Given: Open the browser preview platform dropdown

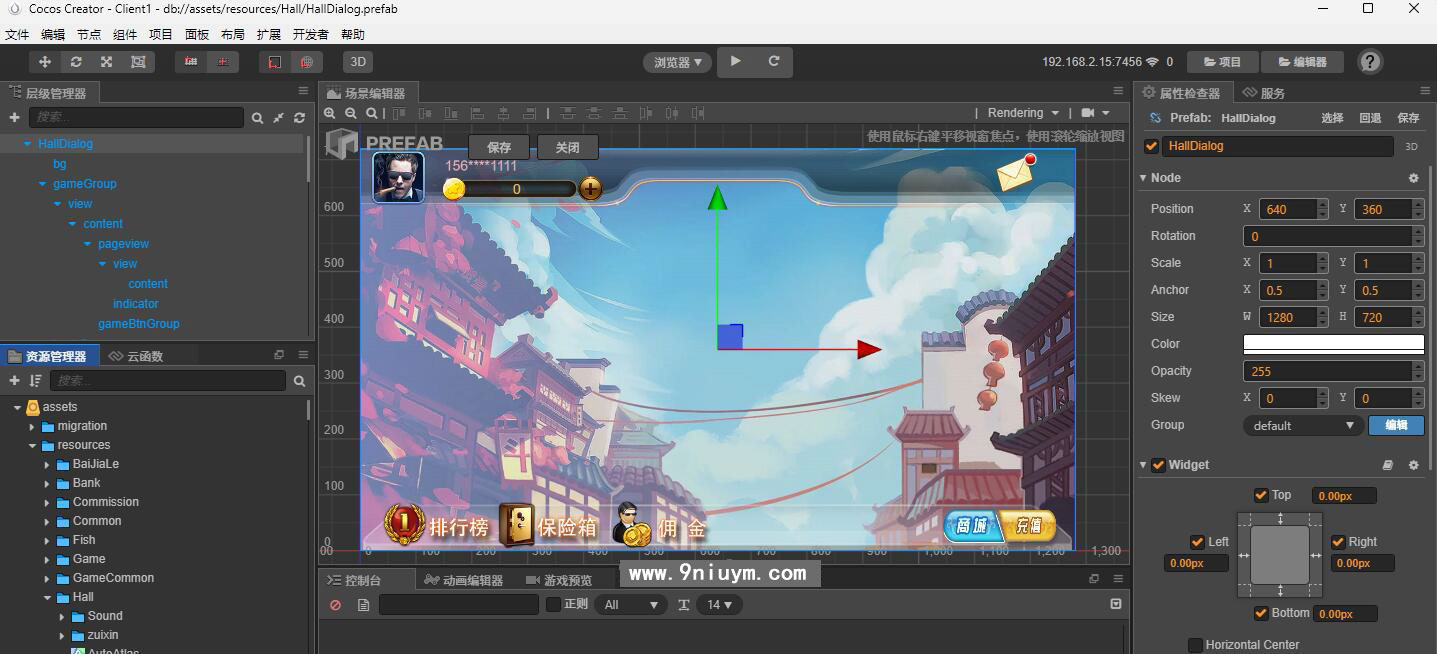Looking at the screenshot, I should [x=677, y=62].
